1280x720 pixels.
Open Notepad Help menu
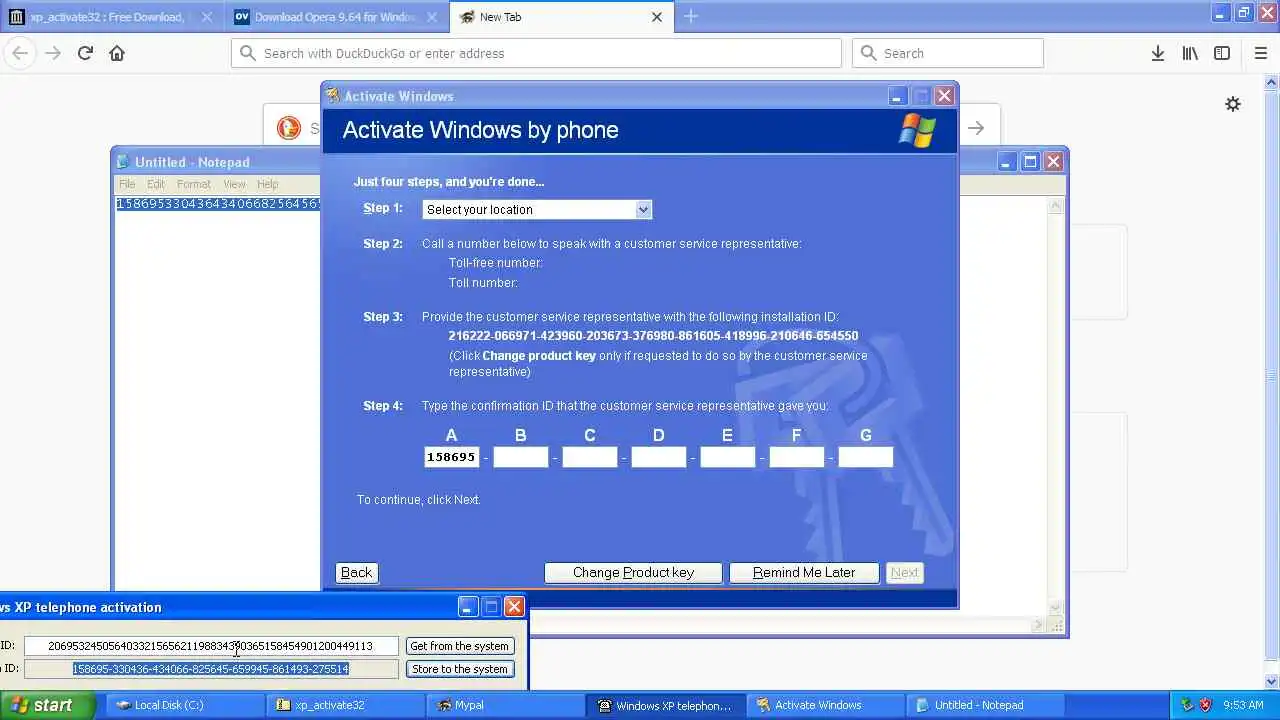coord(267,184)
